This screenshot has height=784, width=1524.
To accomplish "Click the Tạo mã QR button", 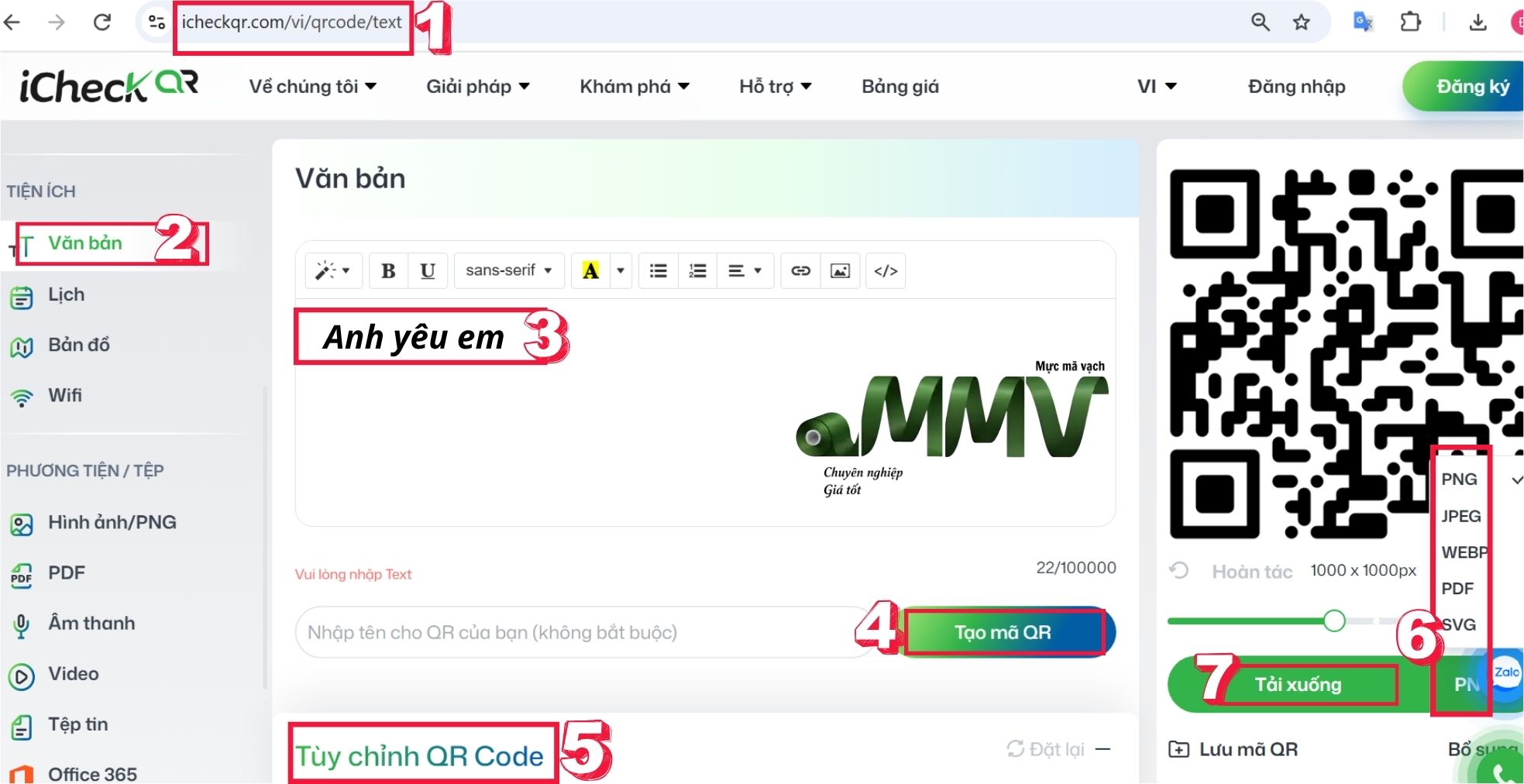I will (1003, 632).
